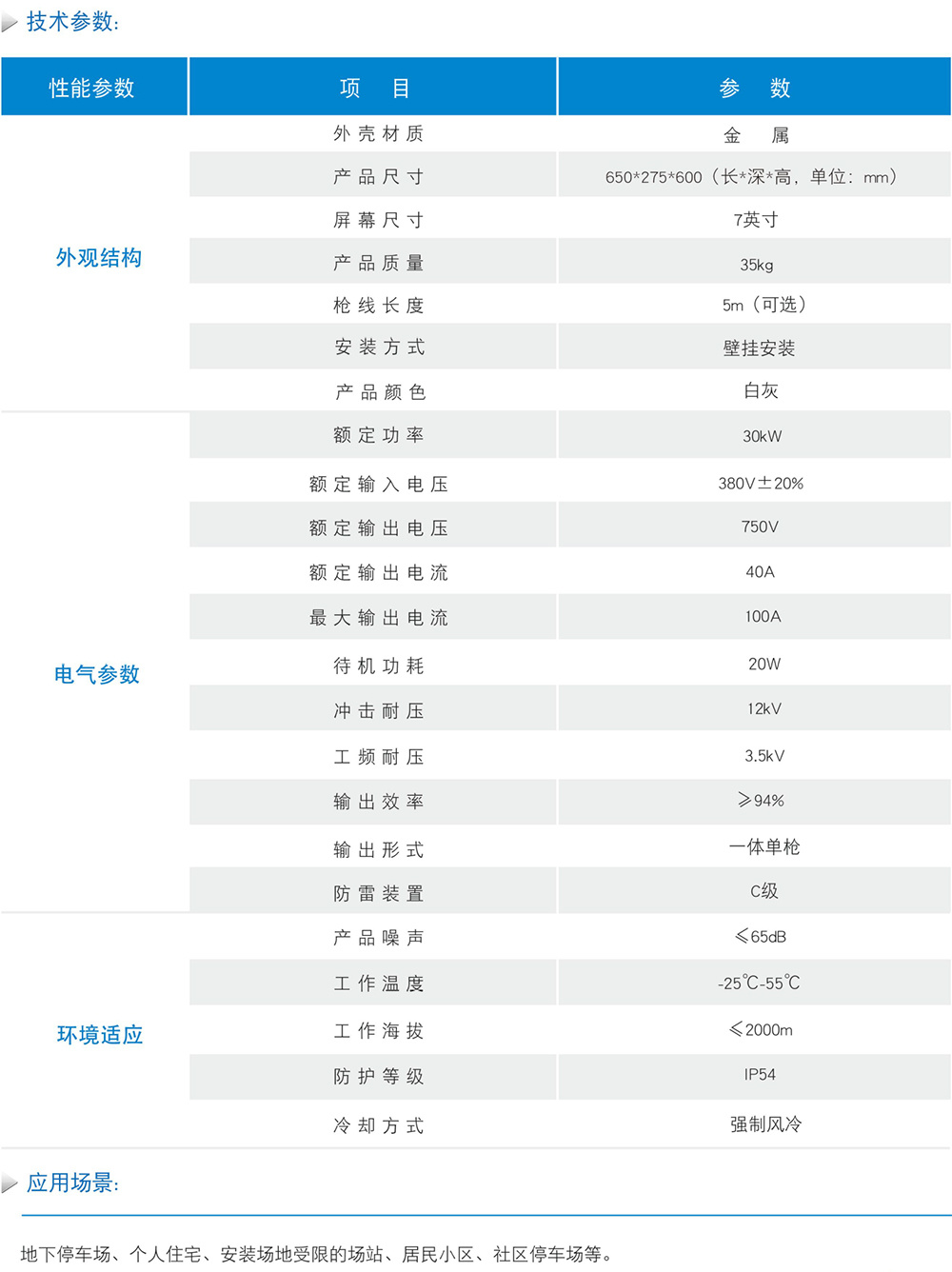Click the triangle icon beside 技术参数
Screen dimensions: 952x1272
[10, 23]
